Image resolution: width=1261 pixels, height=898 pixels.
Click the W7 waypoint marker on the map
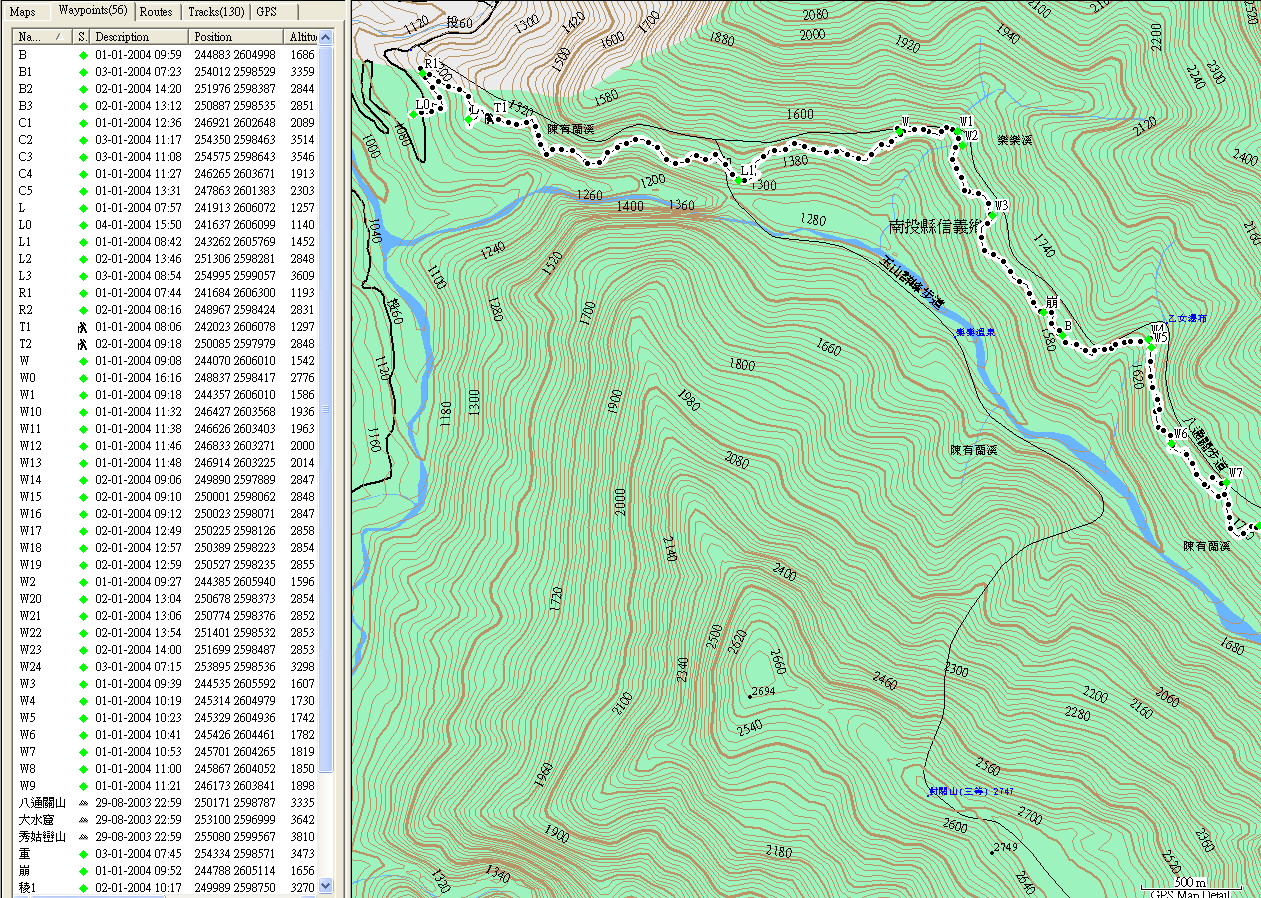[1224, 482]
